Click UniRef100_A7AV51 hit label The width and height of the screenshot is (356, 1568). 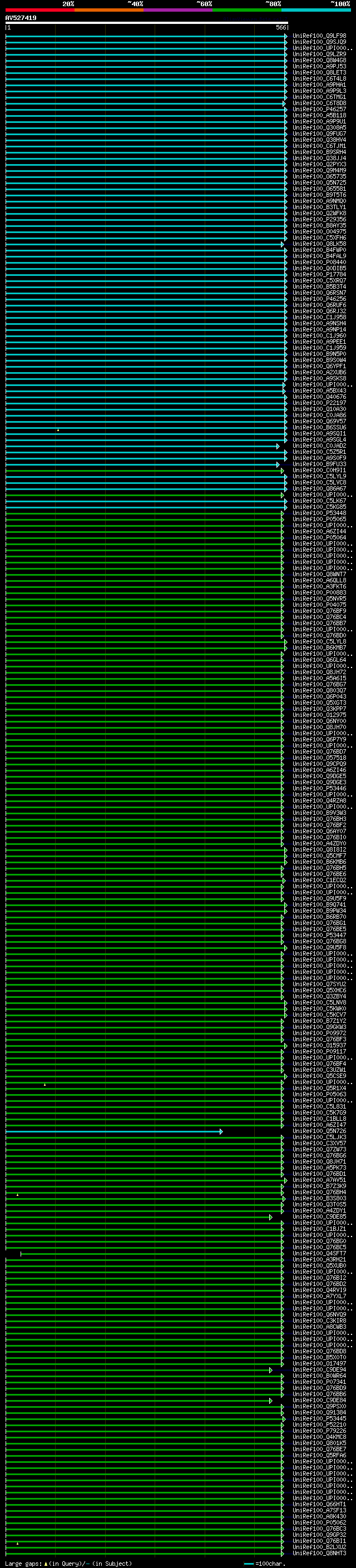319,1180
